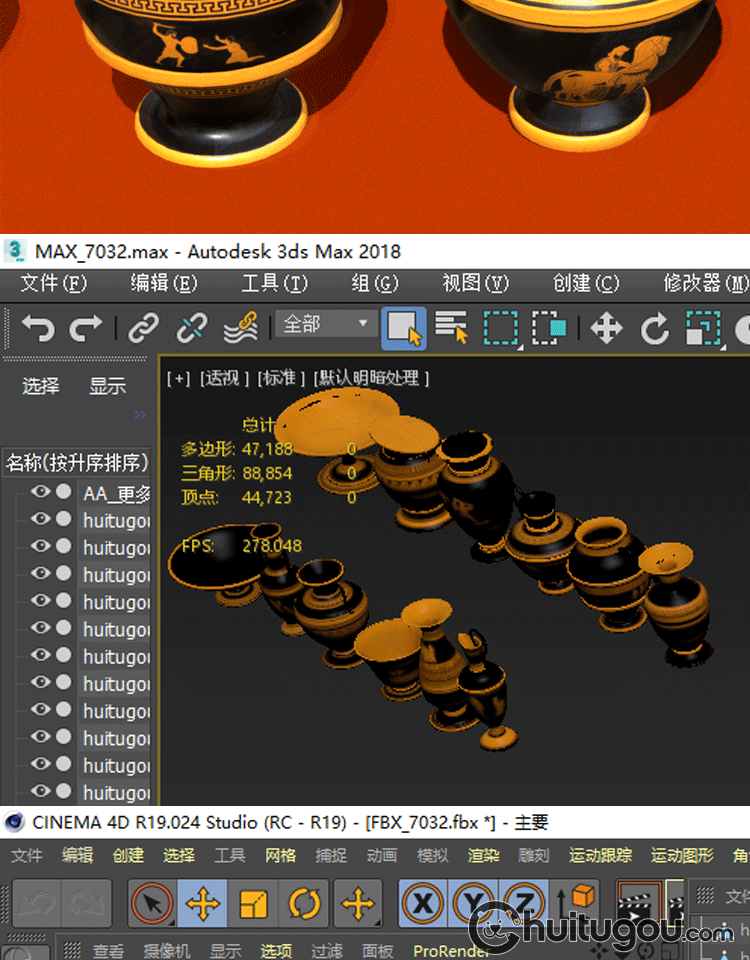Image resolution: width=750 pixels, height=960 pixels.
Task: Activate the Select and Link chain icon
Action: click(144, 328)
